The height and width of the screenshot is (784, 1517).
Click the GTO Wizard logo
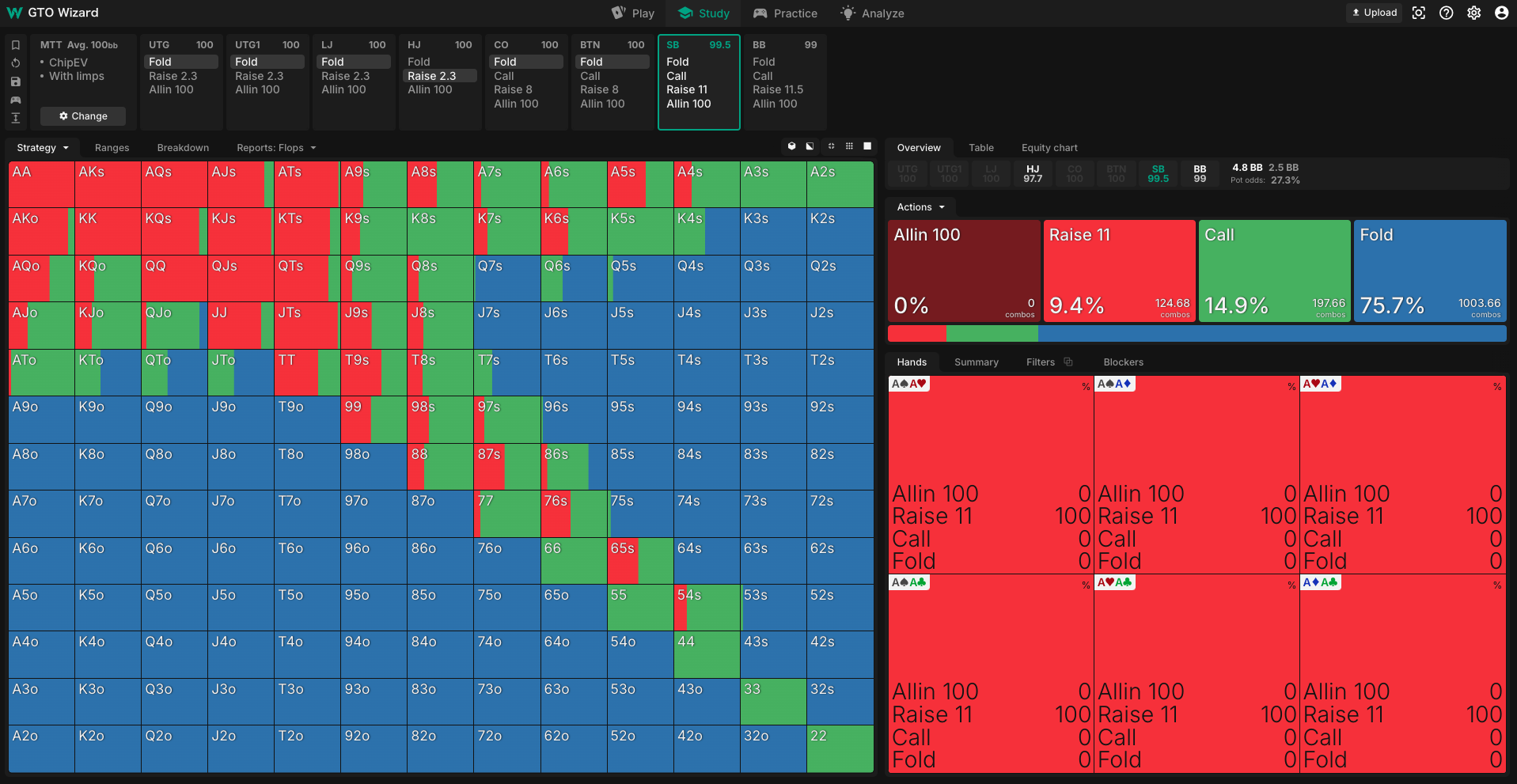[53, 13]
